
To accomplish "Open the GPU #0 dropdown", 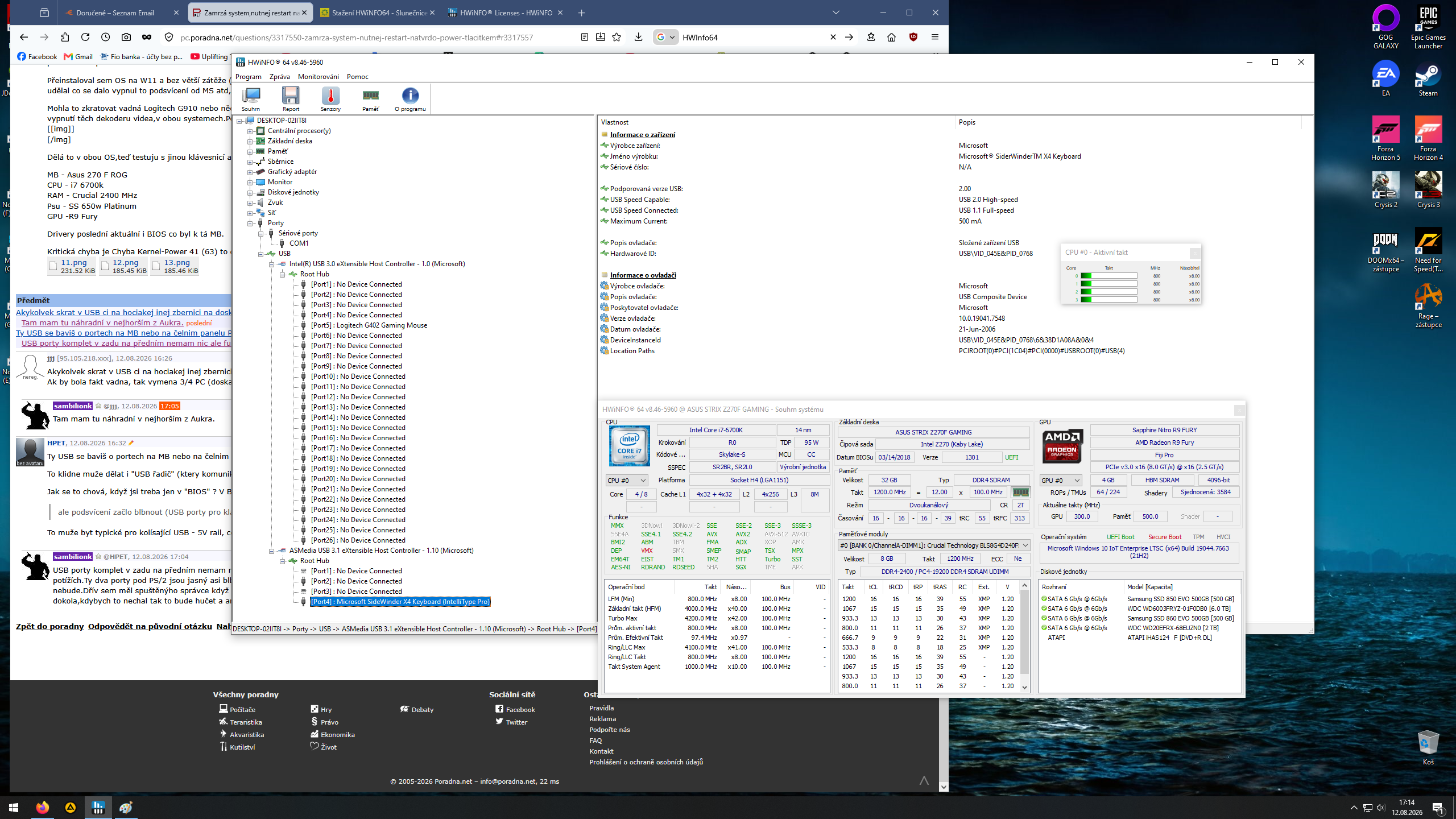I will [x=1061, y=481].
